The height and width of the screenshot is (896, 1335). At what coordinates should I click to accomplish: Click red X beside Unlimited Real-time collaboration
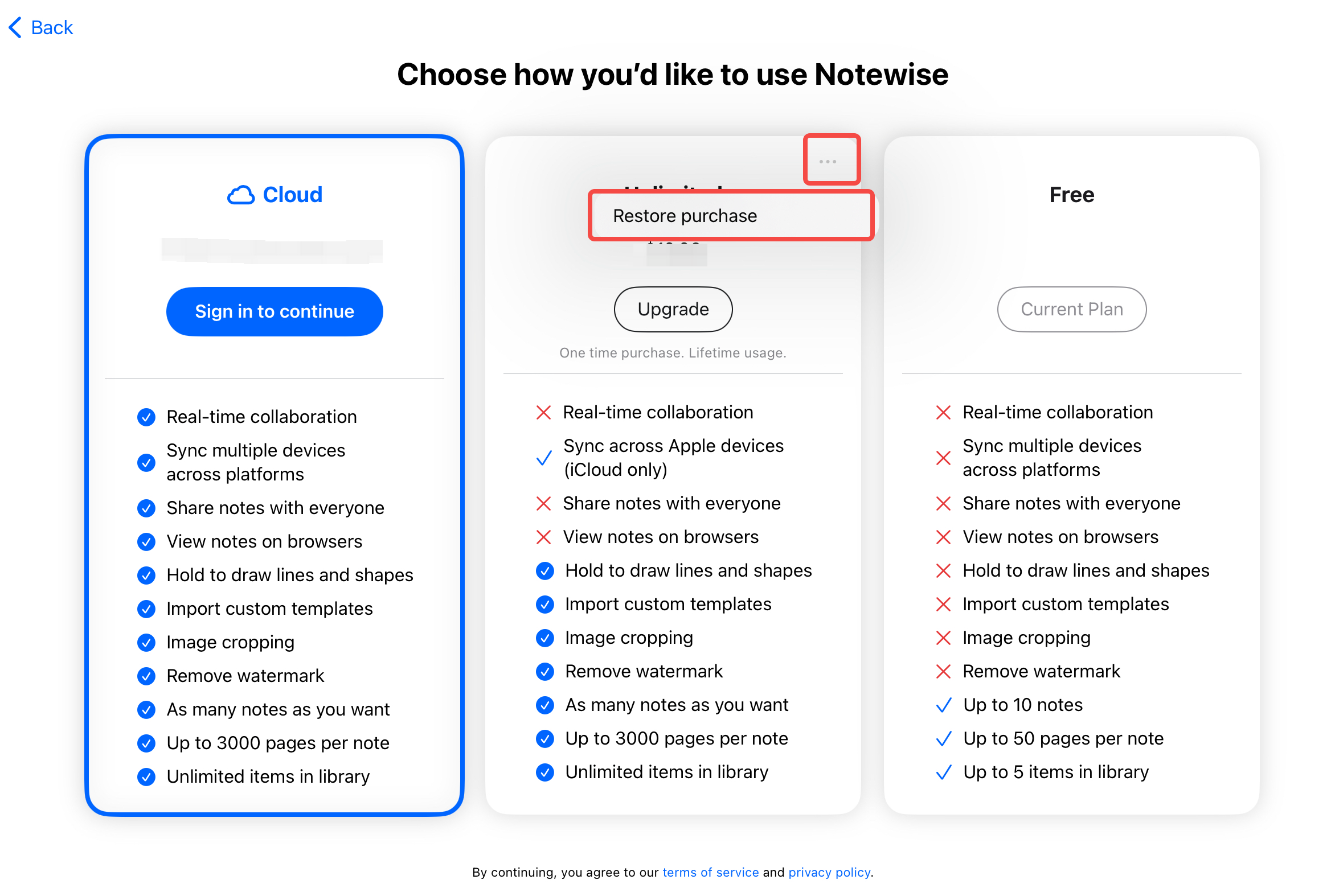543,413
